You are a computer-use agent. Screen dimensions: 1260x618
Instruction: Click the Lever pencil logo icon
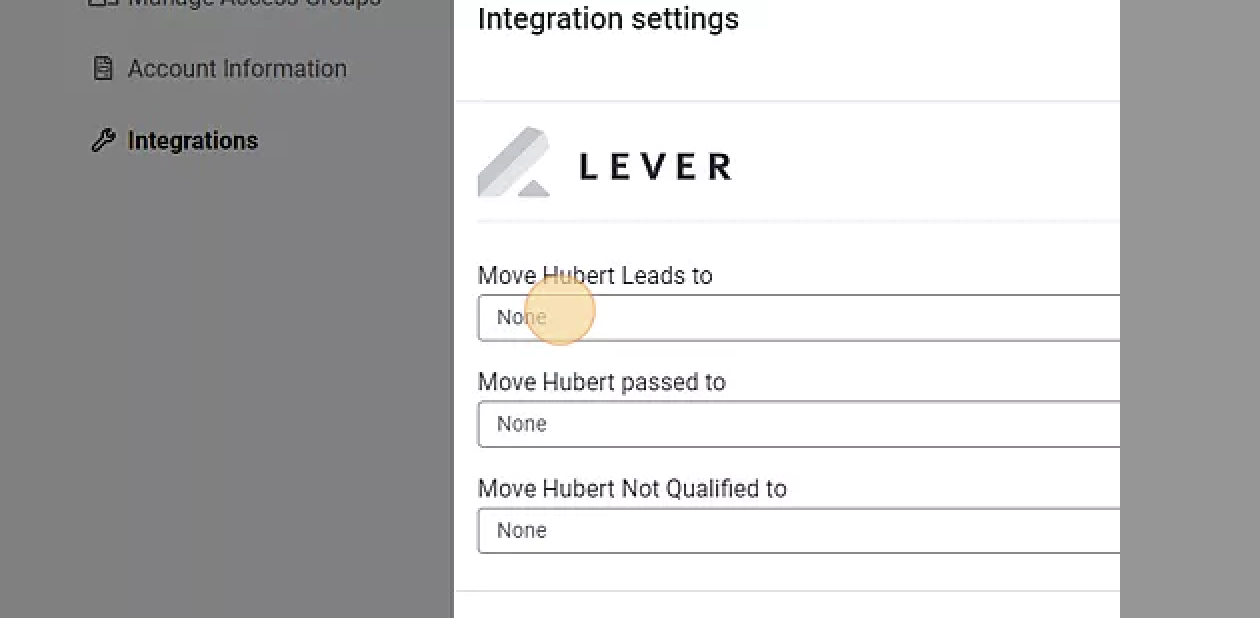[513, 161]
